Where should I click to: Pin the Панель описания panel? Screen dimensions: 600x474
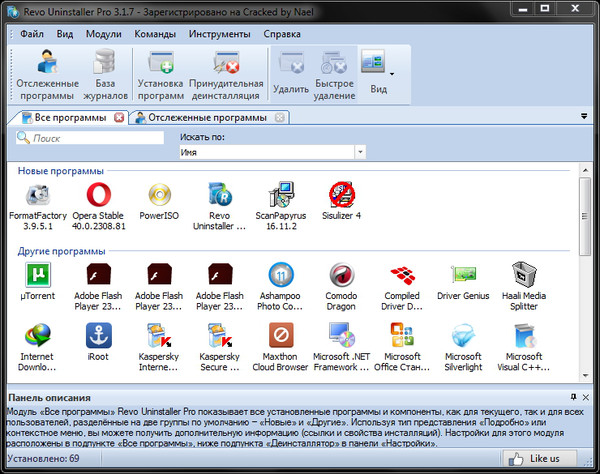click(573, 397)
